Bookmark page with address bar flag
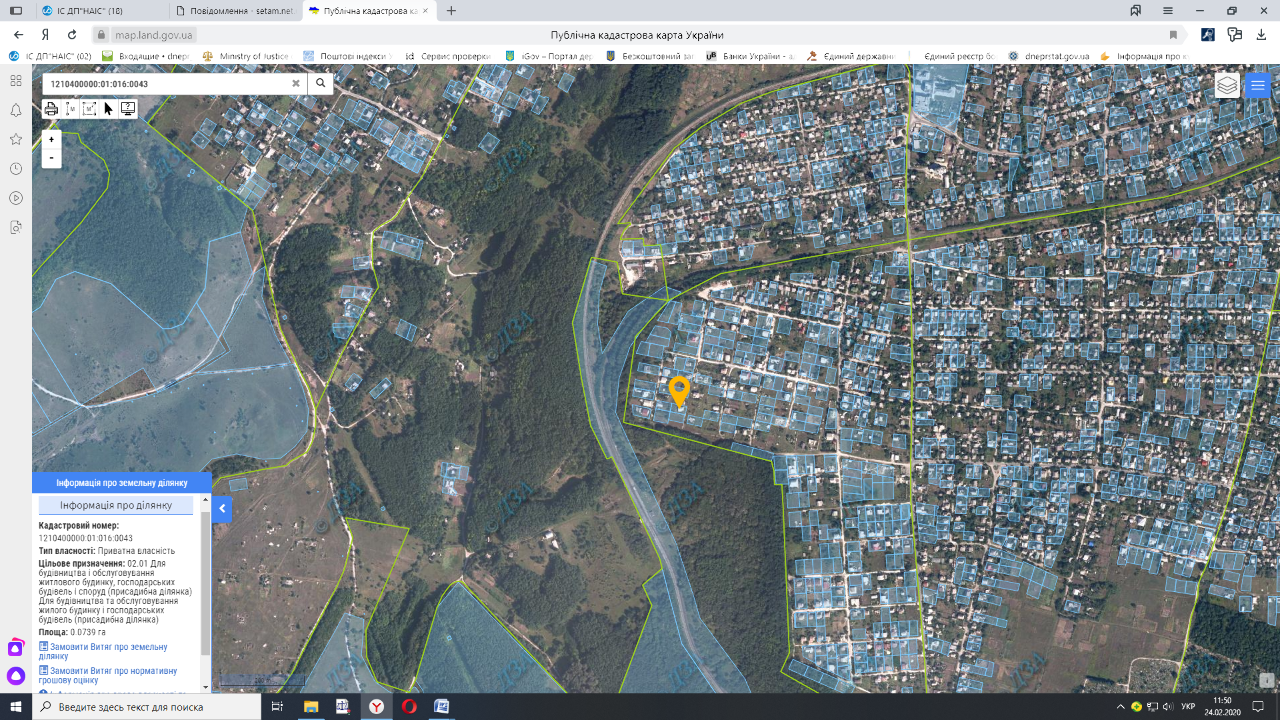Image resolution: width=1280 pixels, height=720 pixels. pyautogui.click(x=1173, y=34)
